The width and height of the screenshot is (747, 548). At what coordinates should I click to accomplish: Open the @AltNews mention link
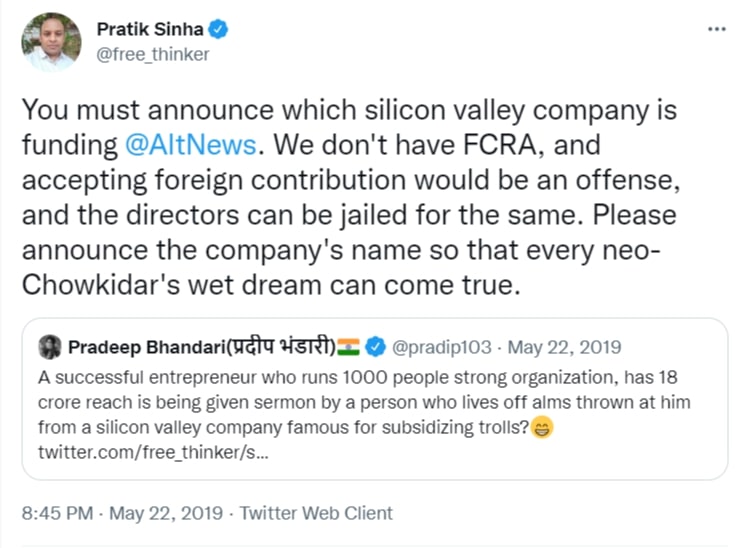pyautogui.click(x=191, y=145)
